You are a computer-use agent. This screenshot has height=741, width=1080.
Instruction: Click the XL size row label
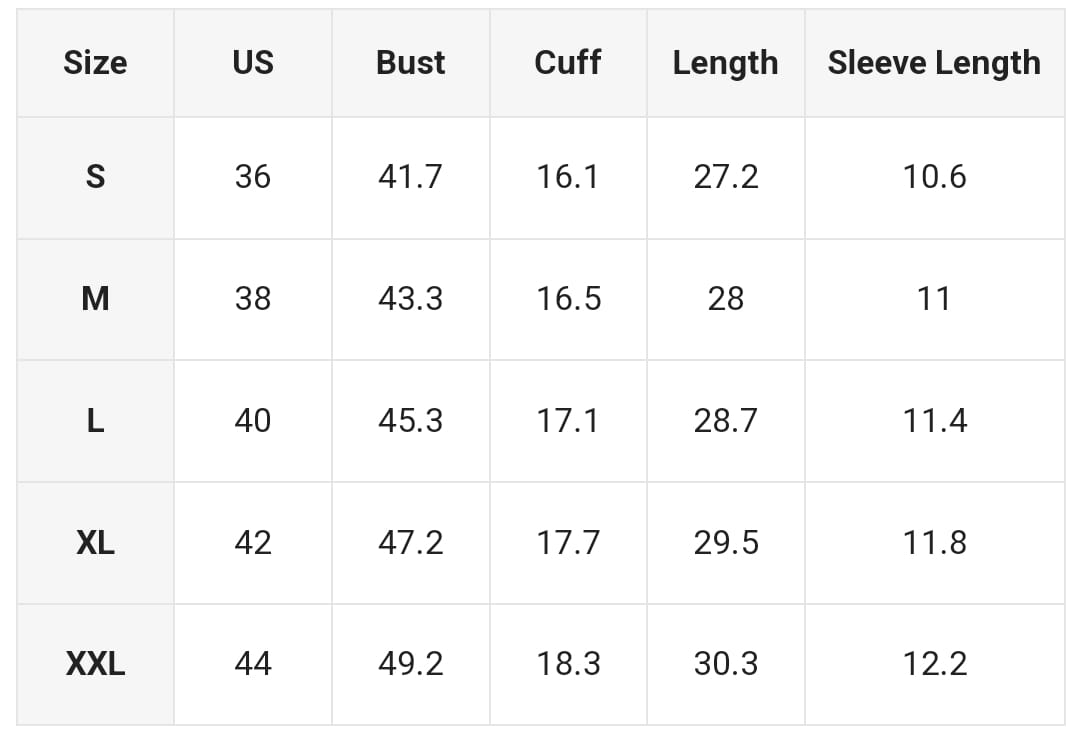click(x=95, y=543)
